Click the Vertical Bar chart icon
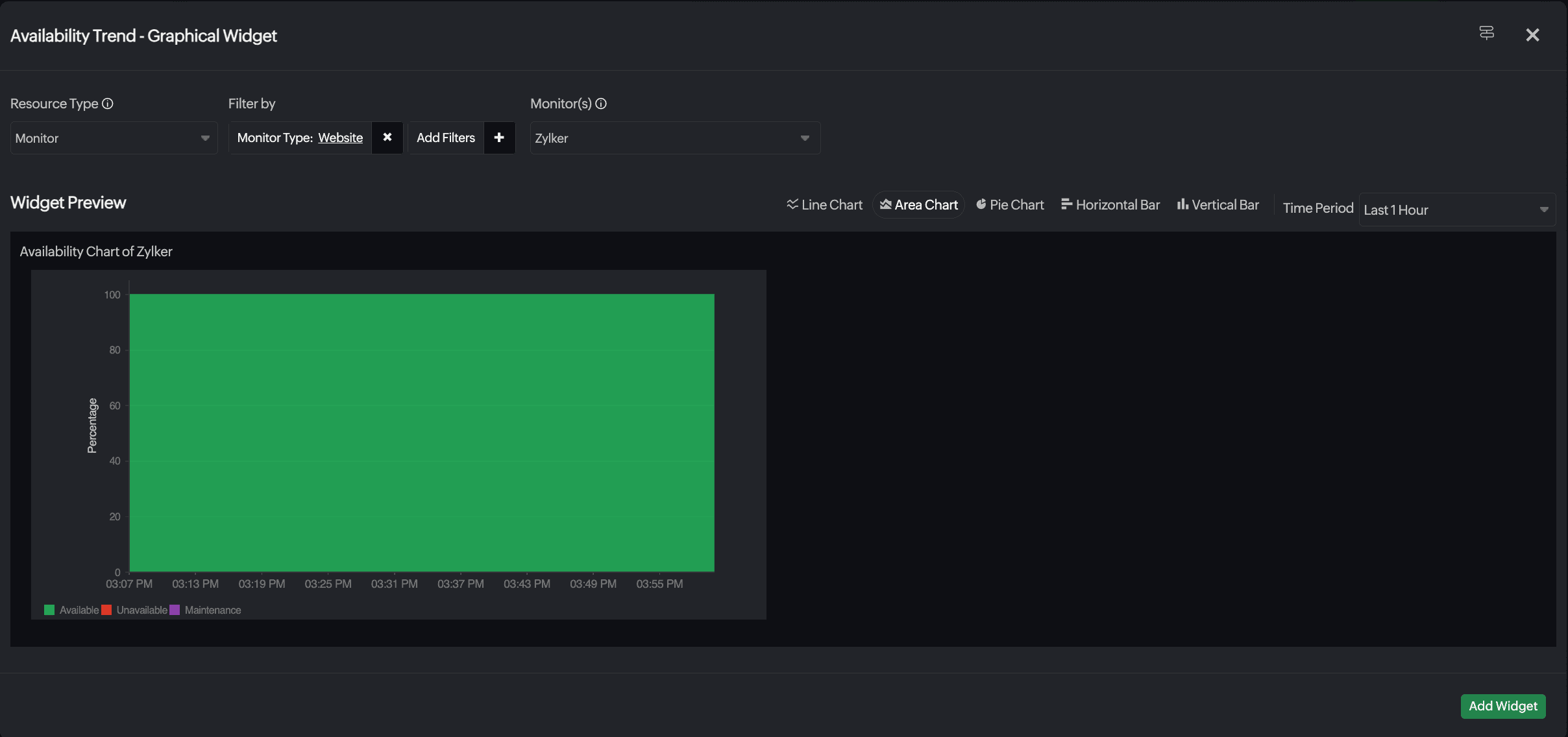Viewport: 1568px width, 737px height. click(x=1182, y=204)
